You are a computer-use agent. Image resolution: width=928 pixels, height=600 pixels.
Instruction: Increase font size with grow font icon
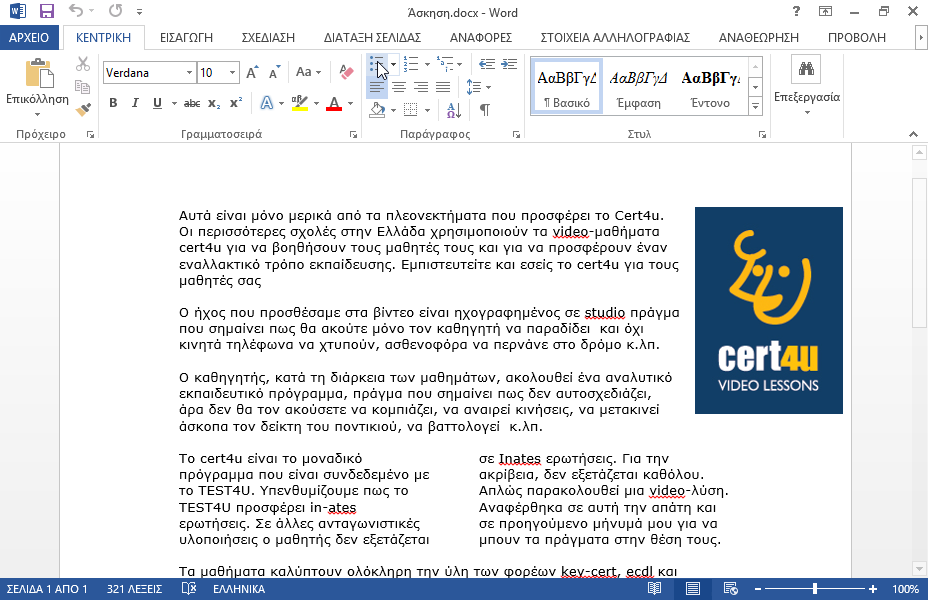click(252, 72)
